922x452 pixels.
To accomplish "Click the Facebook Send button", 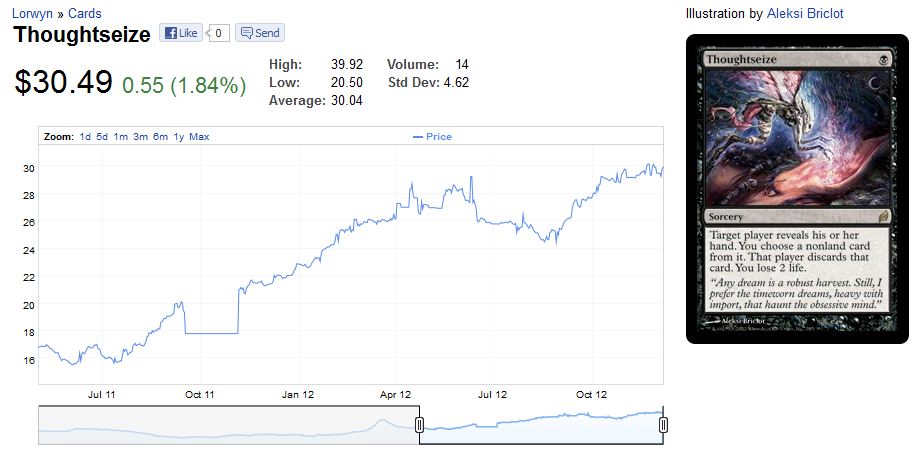I will [x=260, y=33].
